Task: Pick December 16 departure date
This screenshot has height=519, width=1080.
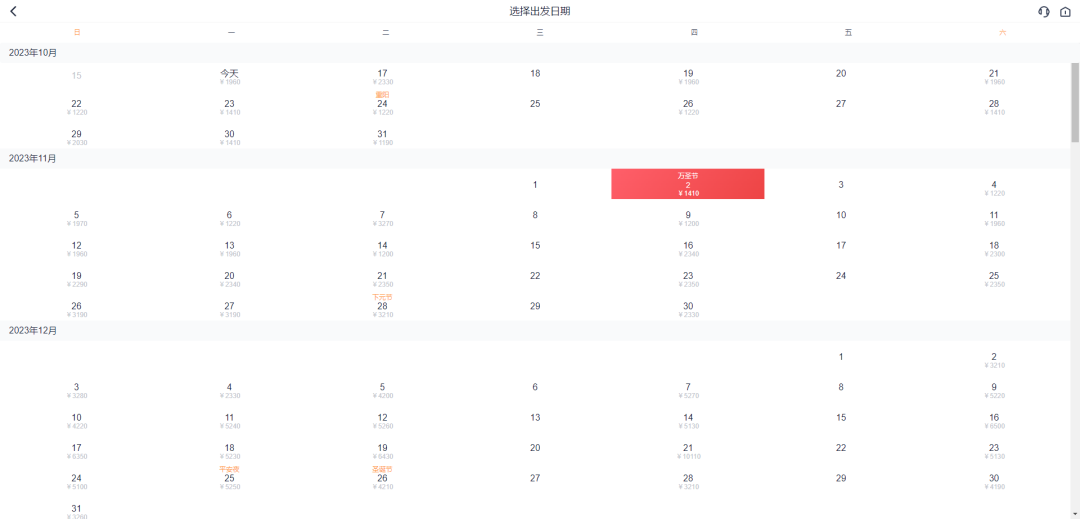Action: coord(994,420)
